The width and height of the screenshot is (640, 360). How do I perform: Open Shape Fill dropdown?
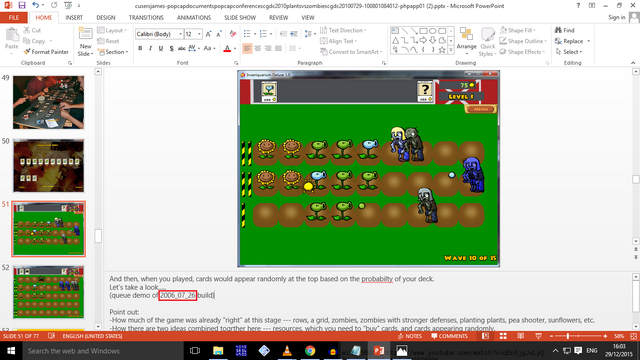click(x=518, y=30)
